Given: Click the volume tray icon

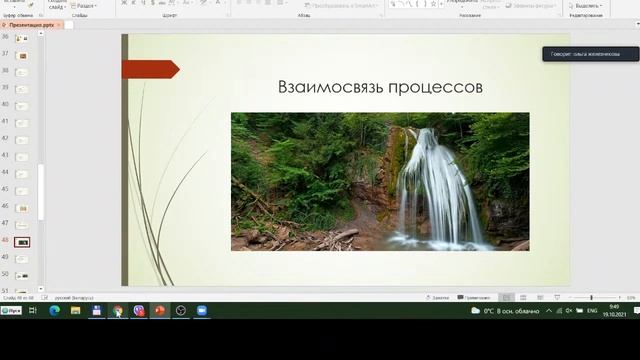Looking at the screenshot, I should (x=569, y=311).
